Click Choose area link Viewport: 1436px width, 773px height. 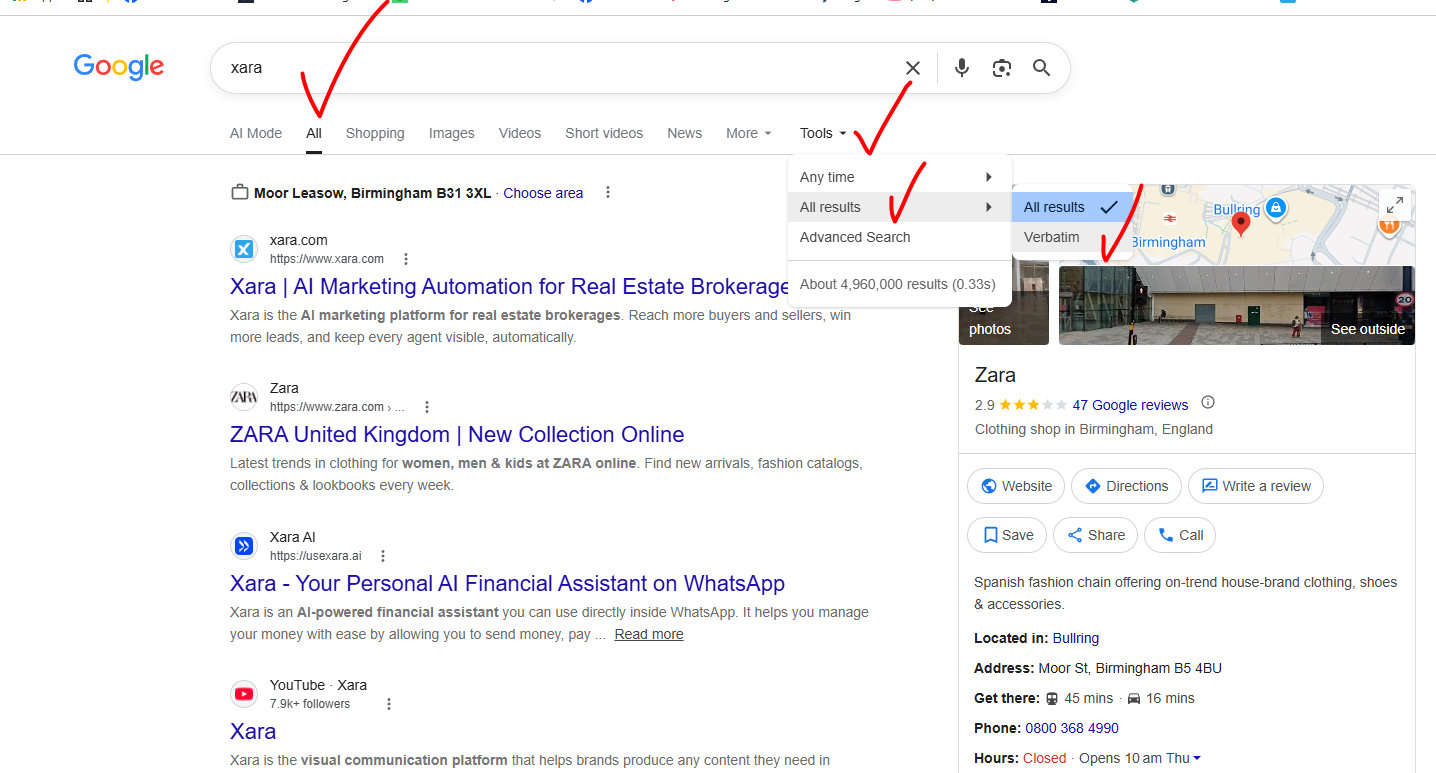543,193
